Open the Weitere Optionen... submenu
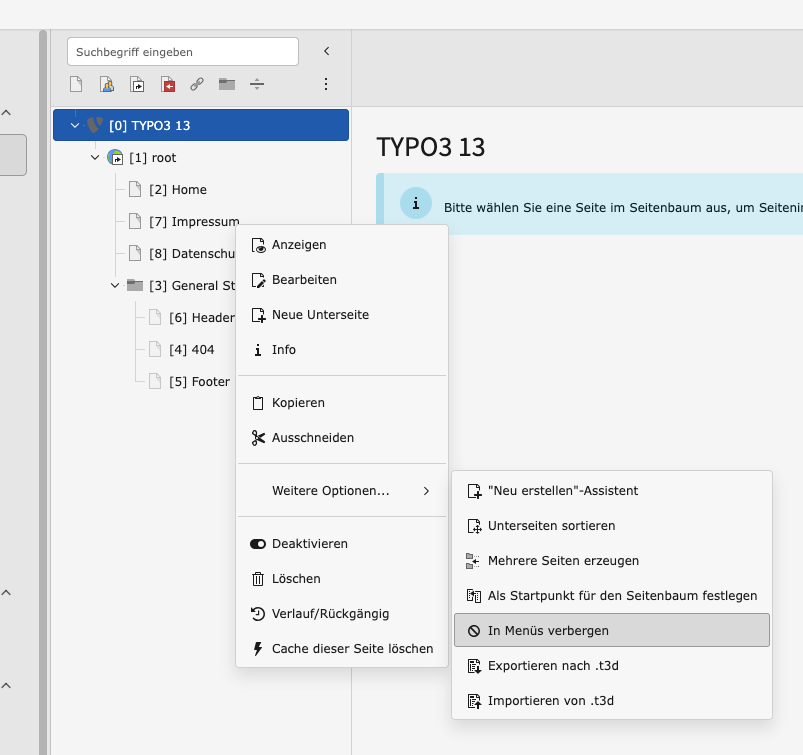The image size is (803, 755). pos(341,491)
